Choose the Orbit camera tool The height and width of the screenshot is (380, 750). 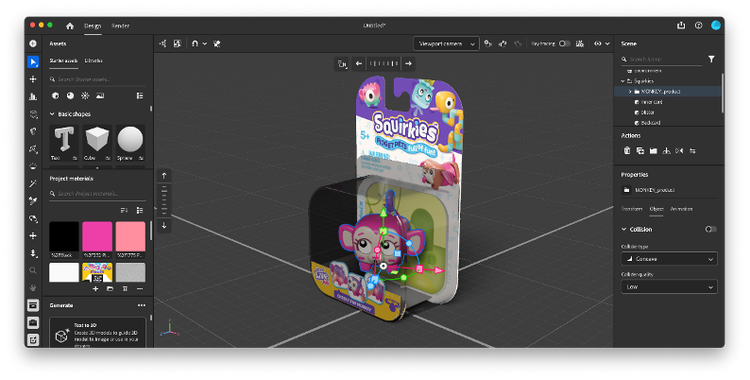pos(33,218)
